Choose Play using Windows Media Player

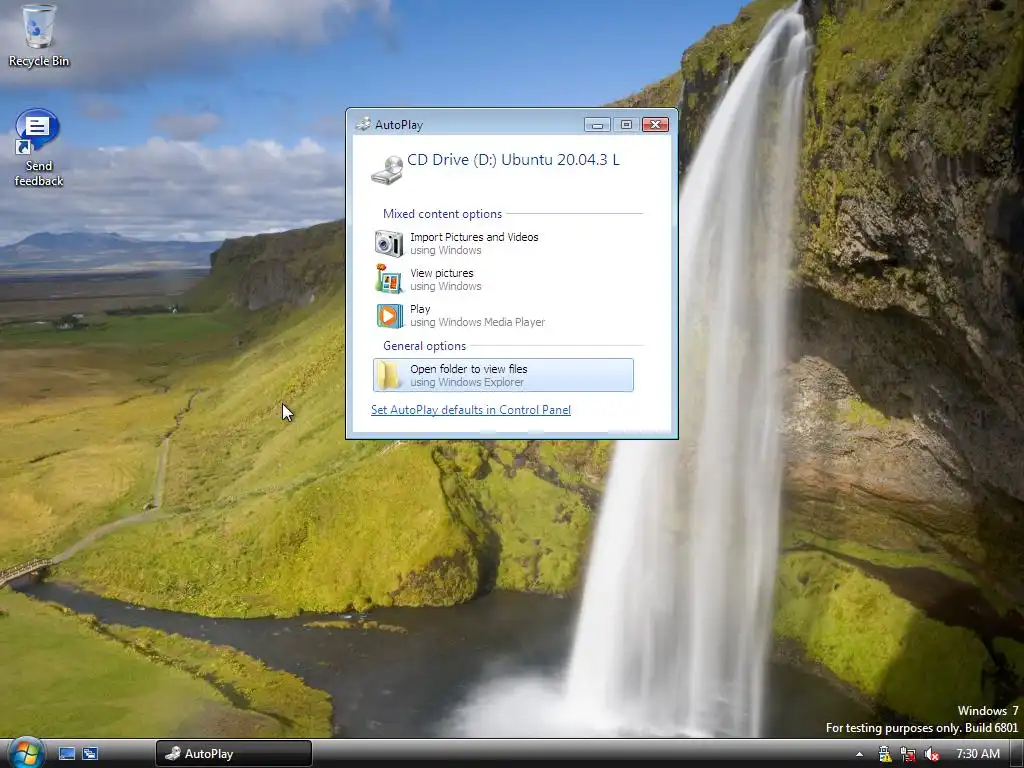(x=503, y=315)
